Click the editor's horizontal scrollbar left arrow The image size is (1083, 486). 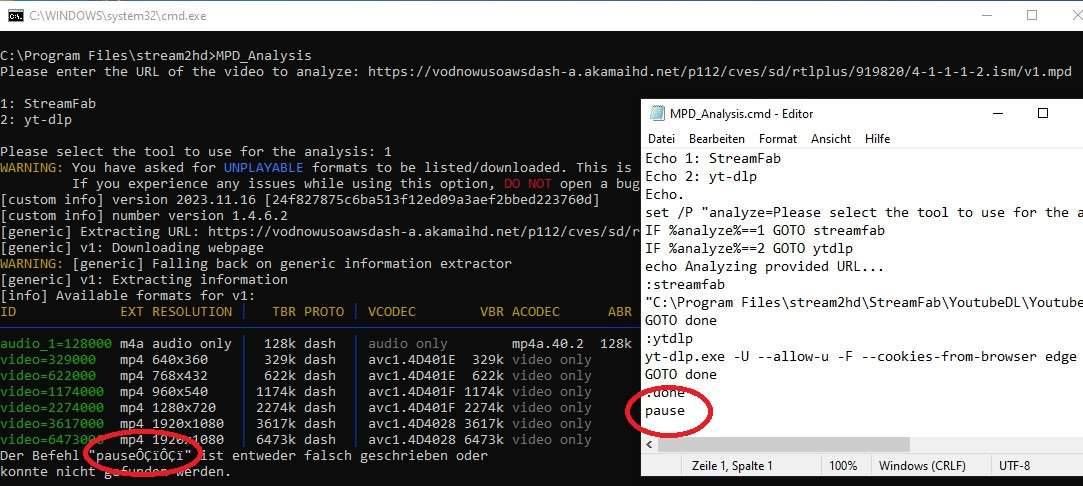tap(651, 443)
